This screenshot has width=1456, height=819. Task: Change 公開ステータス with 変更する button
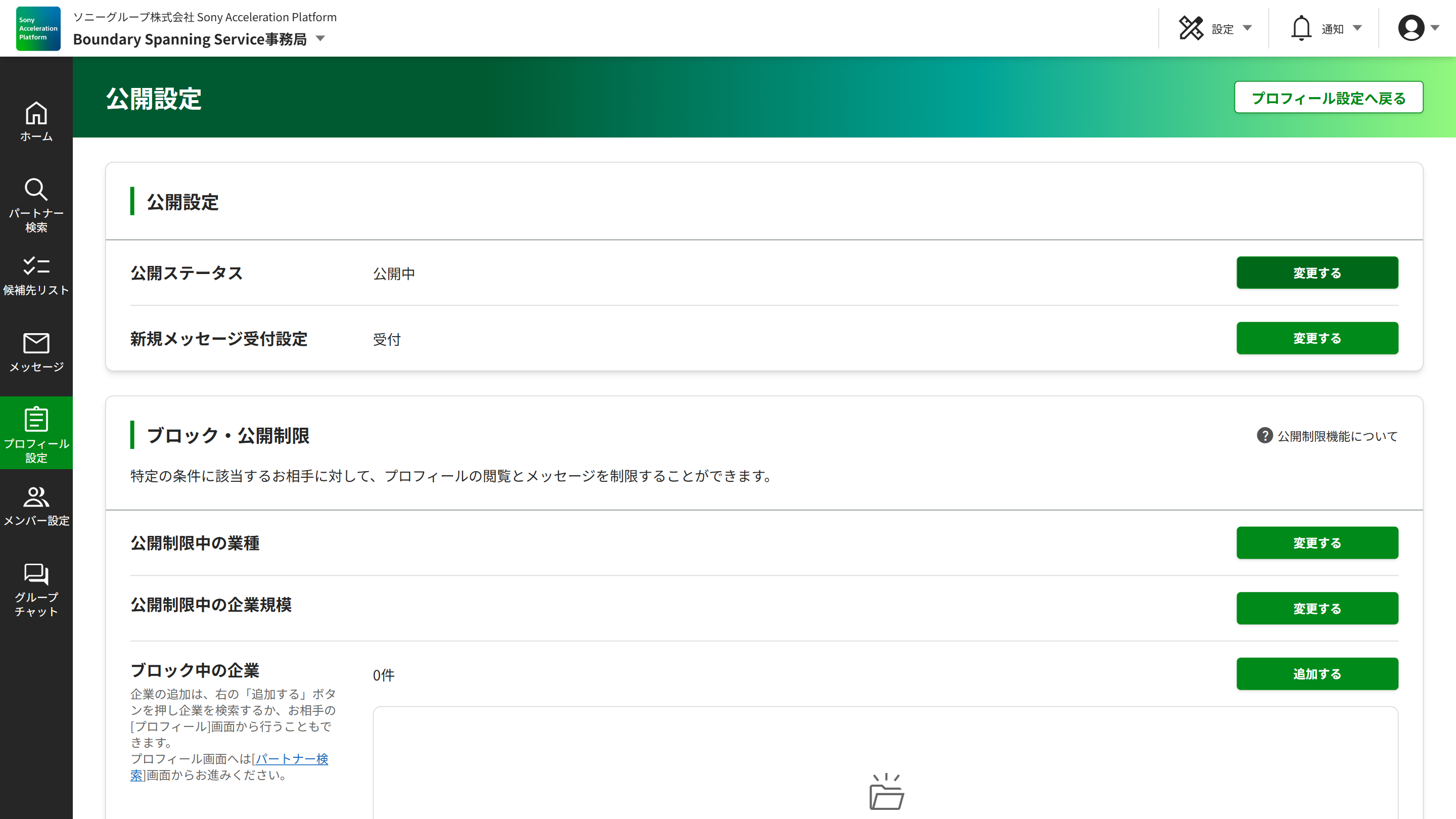click(1317, 272)
